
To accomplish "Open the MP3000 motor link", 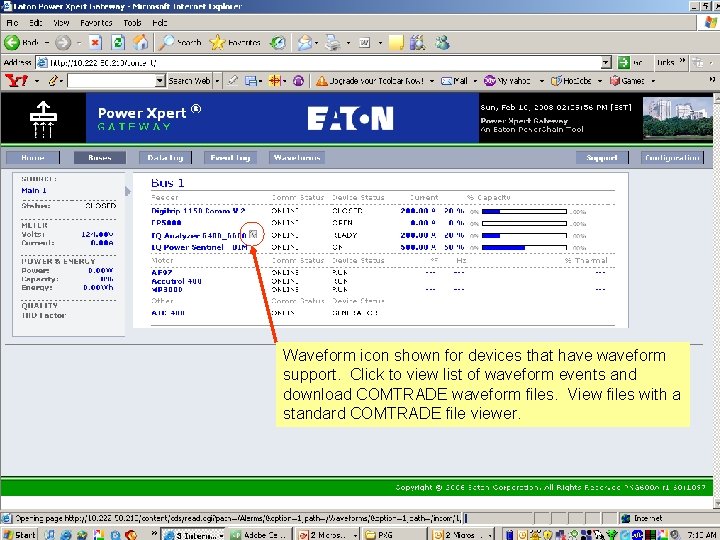I will [x=167, y=289].
